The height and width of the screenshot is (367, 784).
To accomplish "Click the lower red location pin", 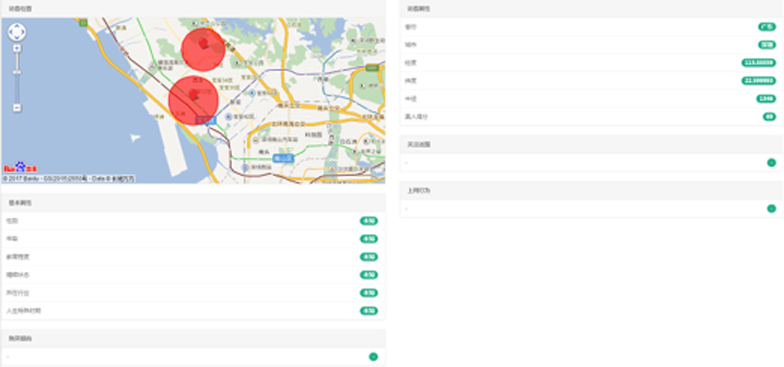I will pos(193,94).
